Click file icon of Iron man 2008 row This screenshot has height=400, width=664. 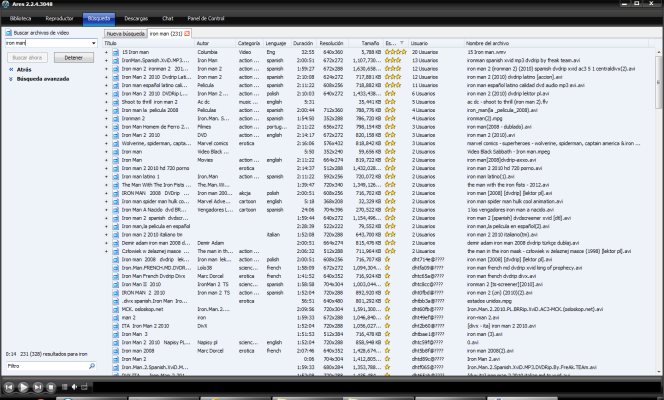coord(116,351)
